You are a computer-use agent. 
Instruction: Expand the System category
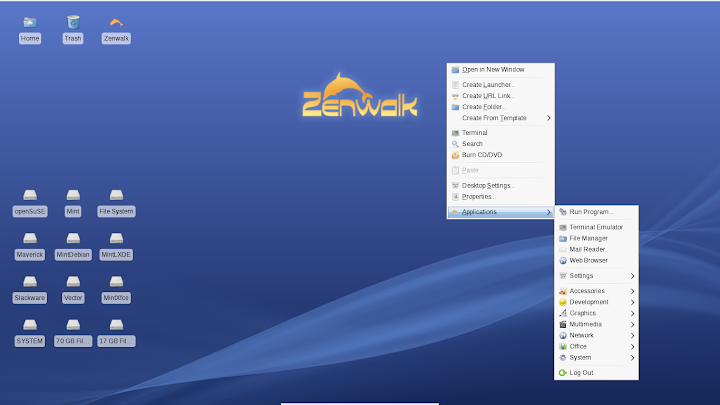[x=596, y=358]
